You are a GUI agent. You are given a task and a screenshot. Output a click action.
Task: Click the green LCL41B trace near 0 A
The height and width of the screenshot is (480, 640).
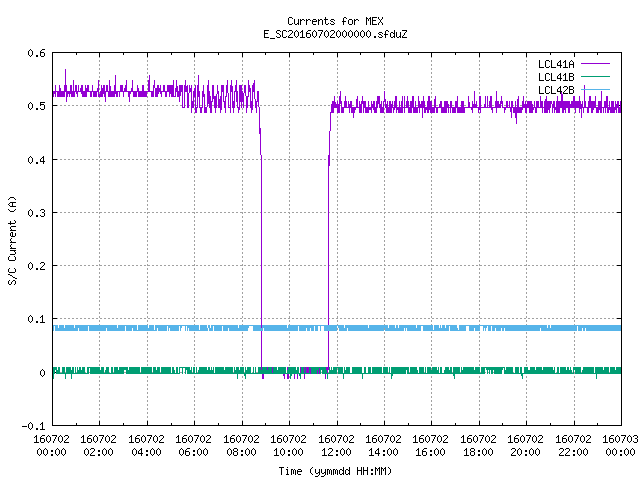coord(337,371)
